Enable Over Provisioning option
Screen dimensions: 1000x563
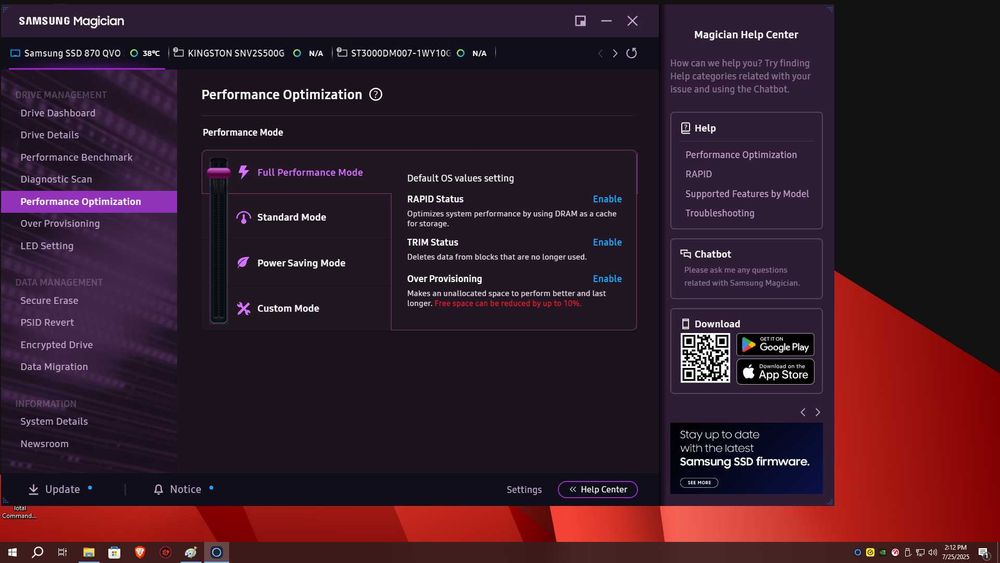pos(607,279)
